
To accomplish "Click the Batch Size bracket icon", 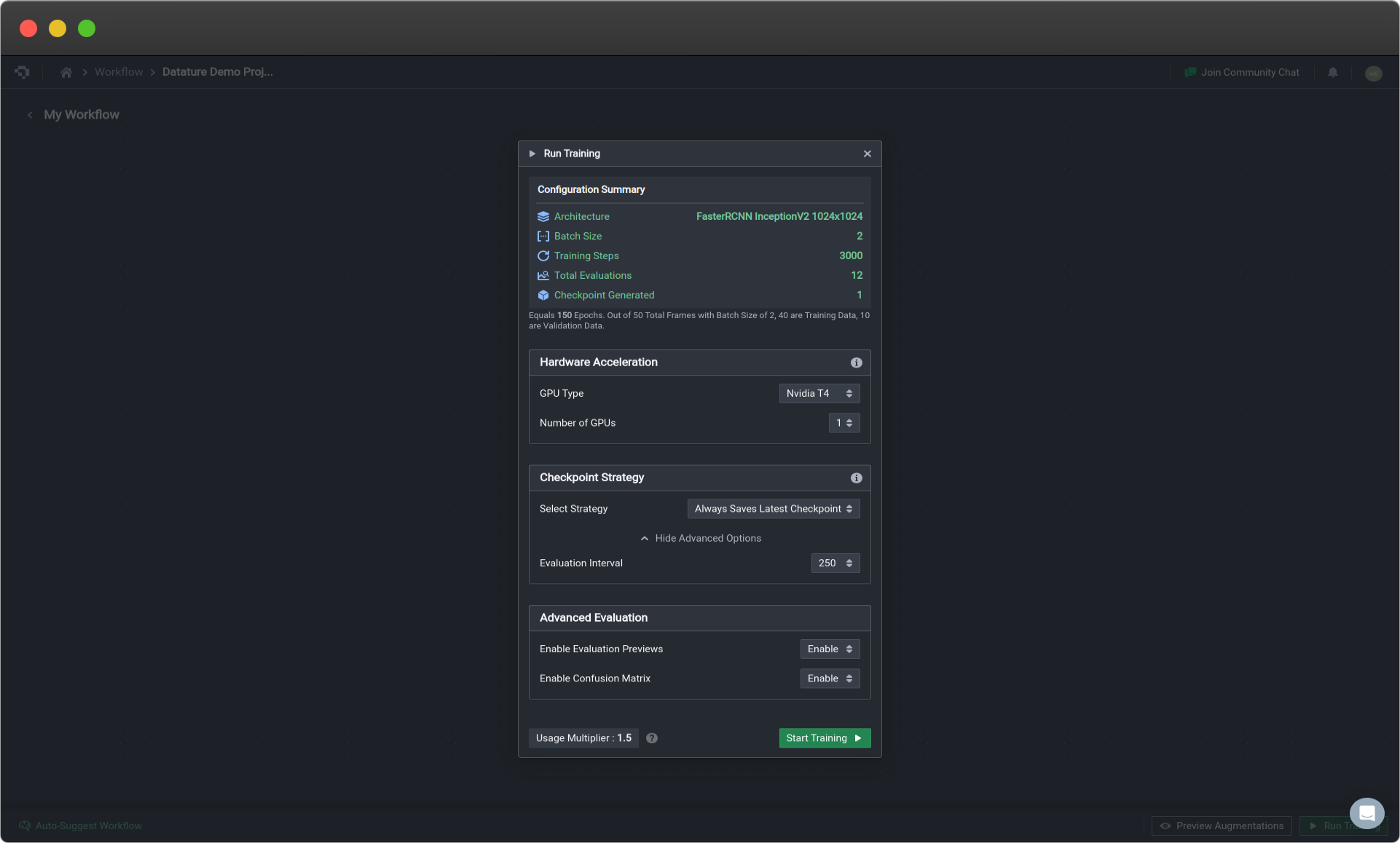I will tap(542, 236).
